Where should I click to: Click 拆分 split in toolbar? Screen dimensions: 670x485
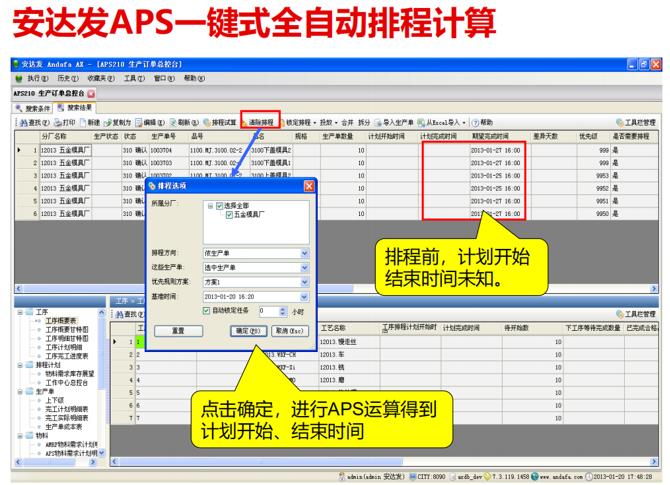coord(364,123)
